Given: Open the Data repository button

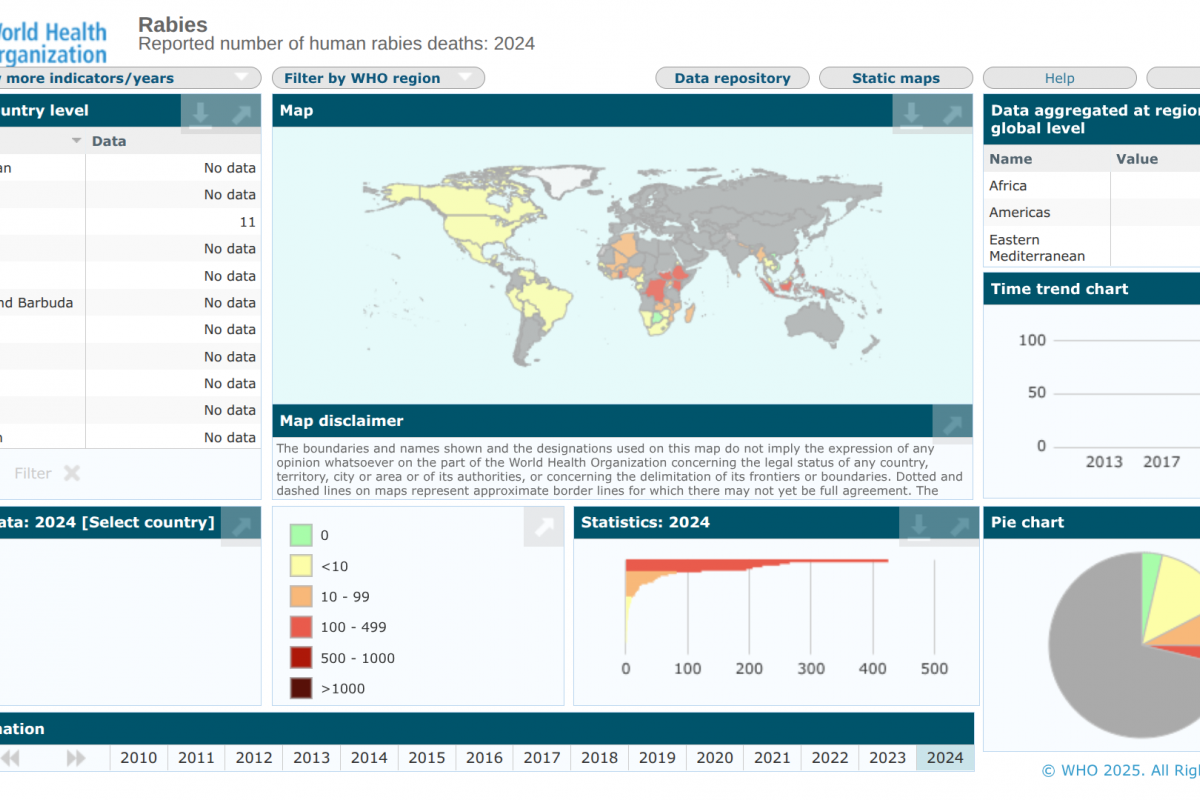Looking at the screenshot, I should click(732, 78).
